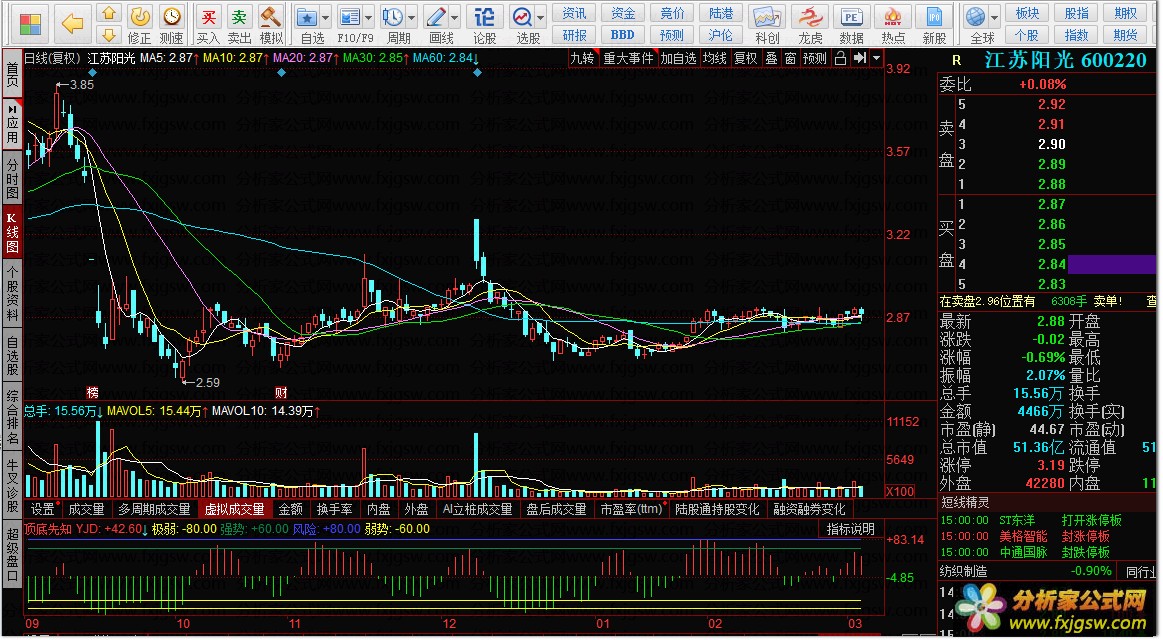Open 指标说明 indicator description
Image resolution: width=1163 pixels, height=640 pixels.
[851, 529]
